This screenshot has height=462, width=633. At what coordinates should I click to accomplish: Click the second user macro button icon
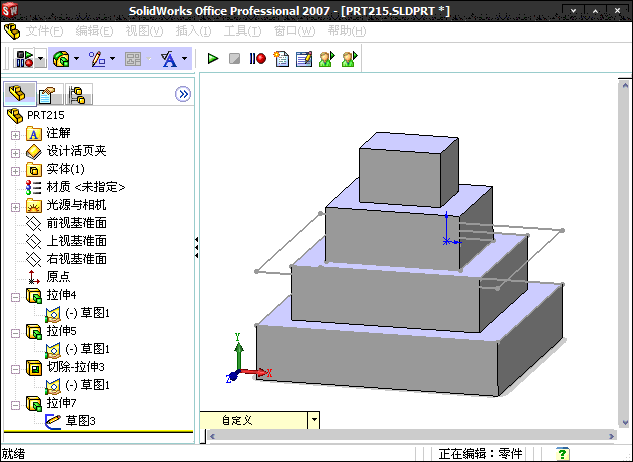[x=350, y=59]
